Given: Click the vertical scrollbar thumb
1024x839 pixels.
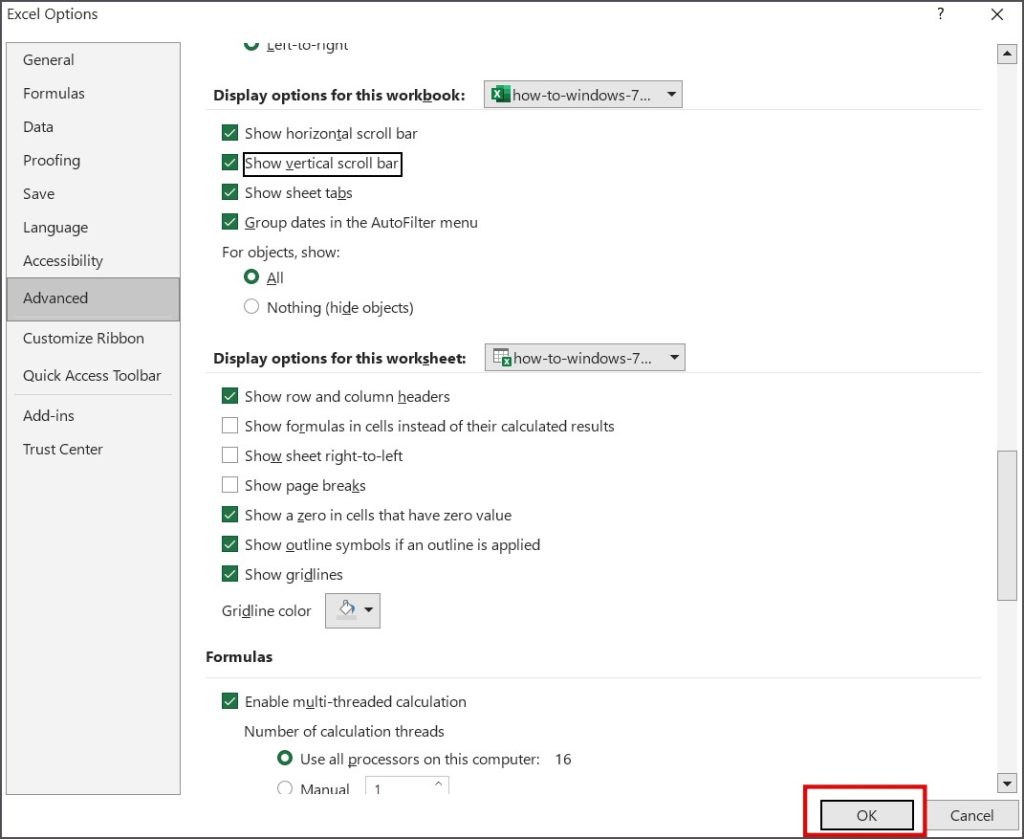Looking at the screenshot, I should coord(1007,525).
